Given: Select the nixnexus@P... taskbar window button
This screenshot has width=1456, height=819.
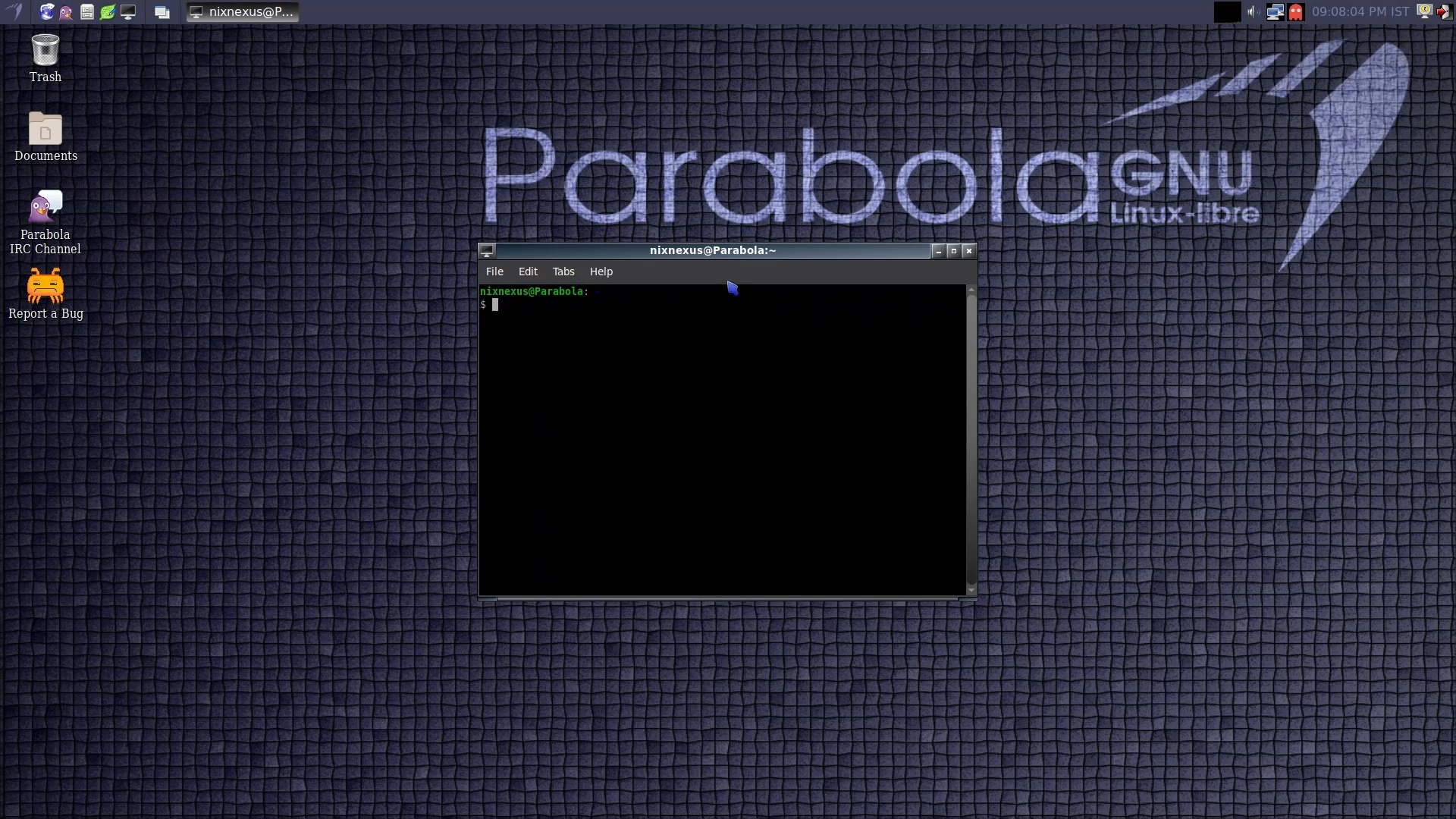Looking at the screenshot, I should coord(243,12).
